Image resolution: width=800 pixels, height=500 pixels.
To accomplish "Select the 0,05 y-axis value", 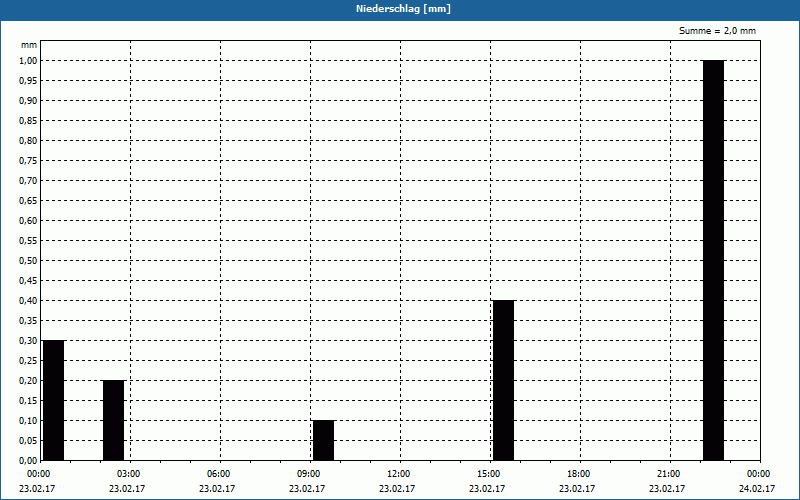I will click(28, 441).
